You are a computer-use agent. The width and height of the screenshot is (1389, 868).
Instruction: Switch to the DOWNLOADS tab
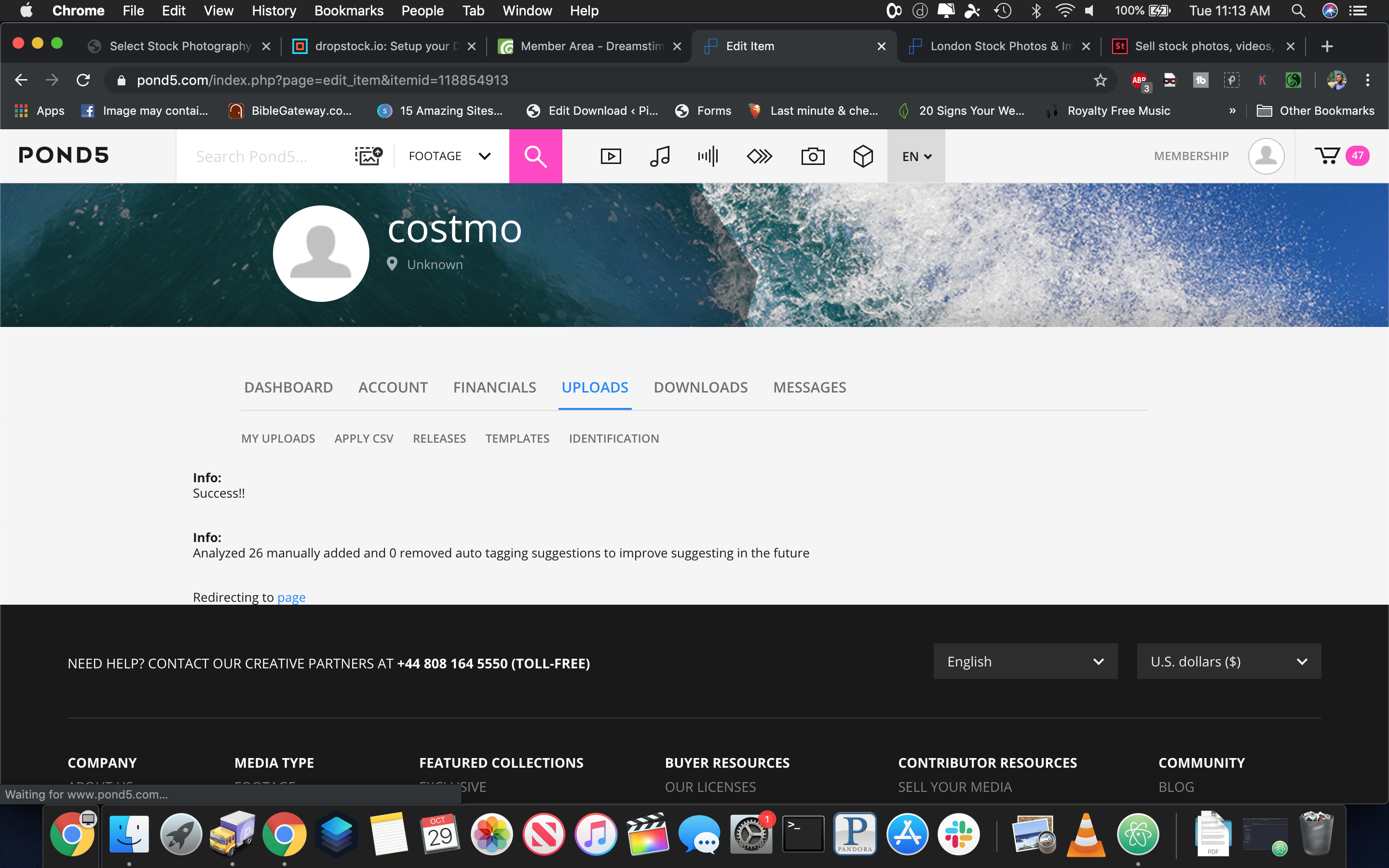(x=700, y=388)
